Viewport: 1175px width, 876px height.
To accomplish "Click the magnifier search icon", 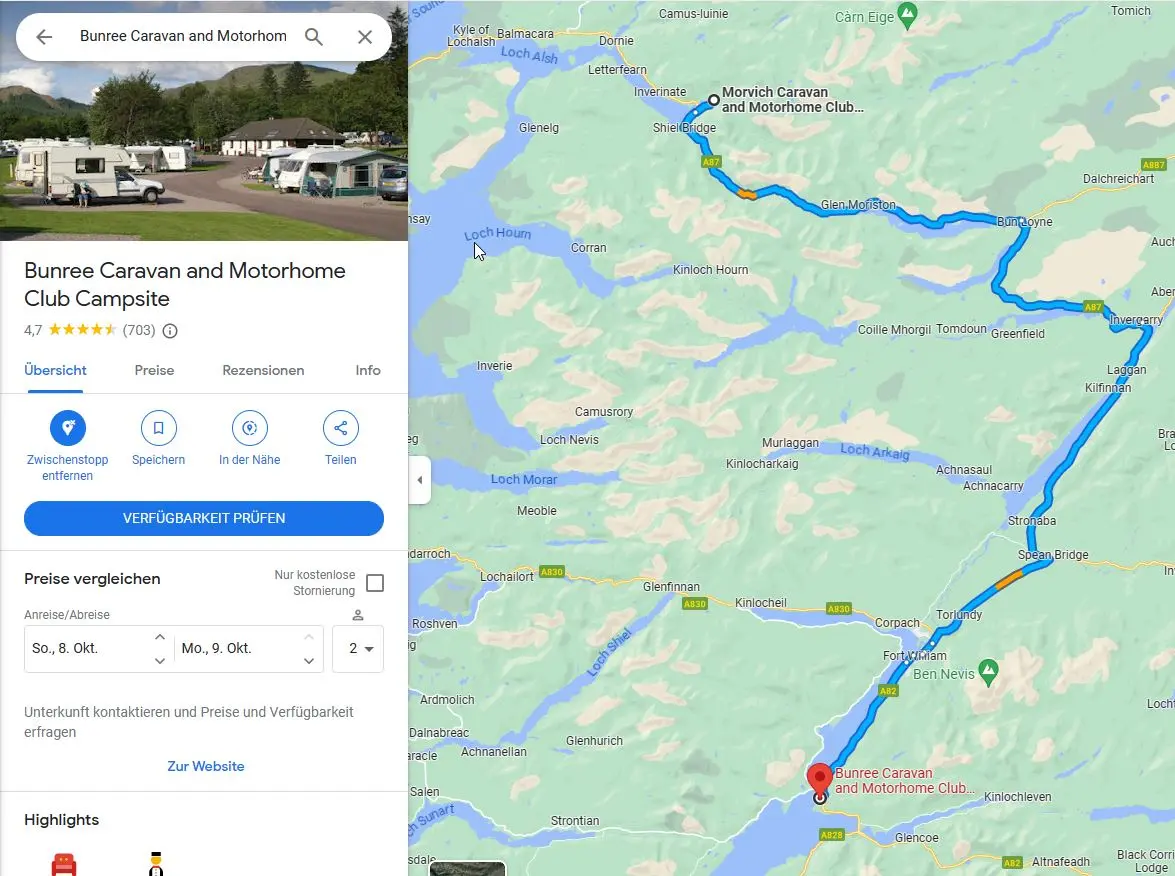I will pyautogui.click(x=314, y=37).
